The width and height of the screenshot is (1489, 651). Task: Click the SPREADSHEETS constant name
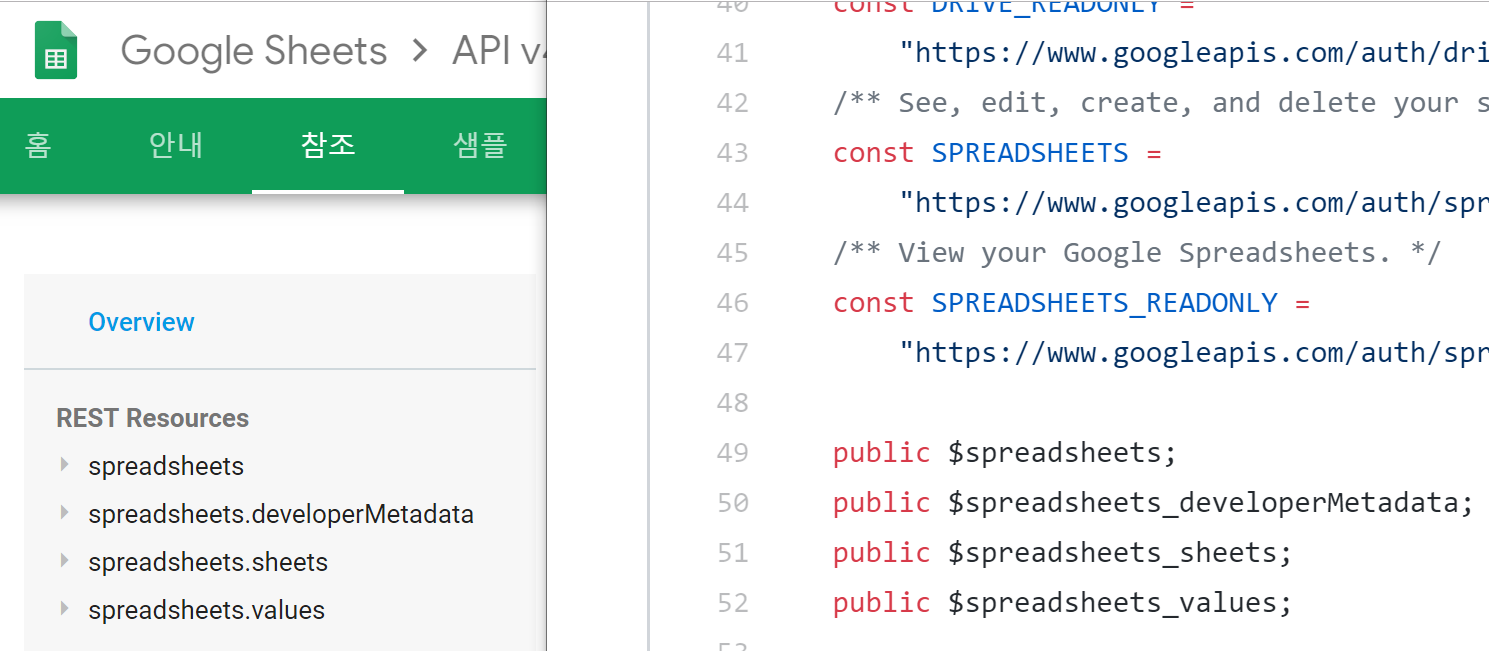tap(1030, 153)
